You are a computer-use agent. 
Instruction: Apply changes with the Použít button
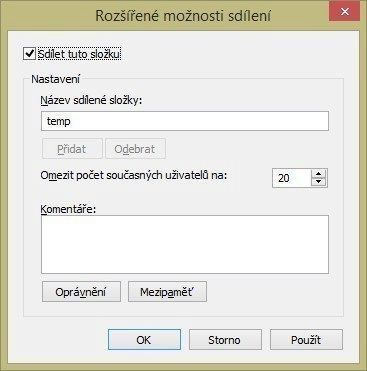(306, 340)
